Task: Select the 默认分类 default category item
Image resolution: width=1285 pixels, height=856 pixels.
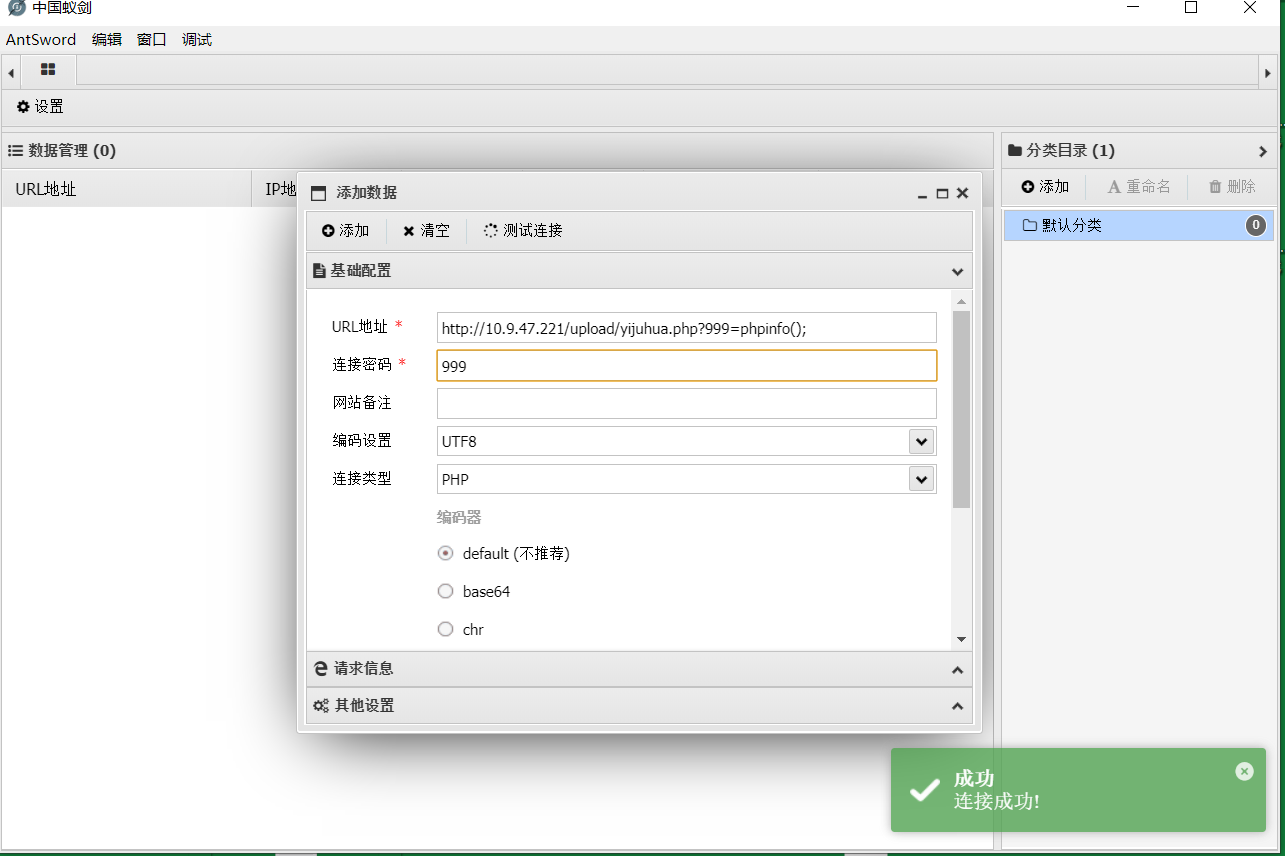Action: pos(1138,225)
